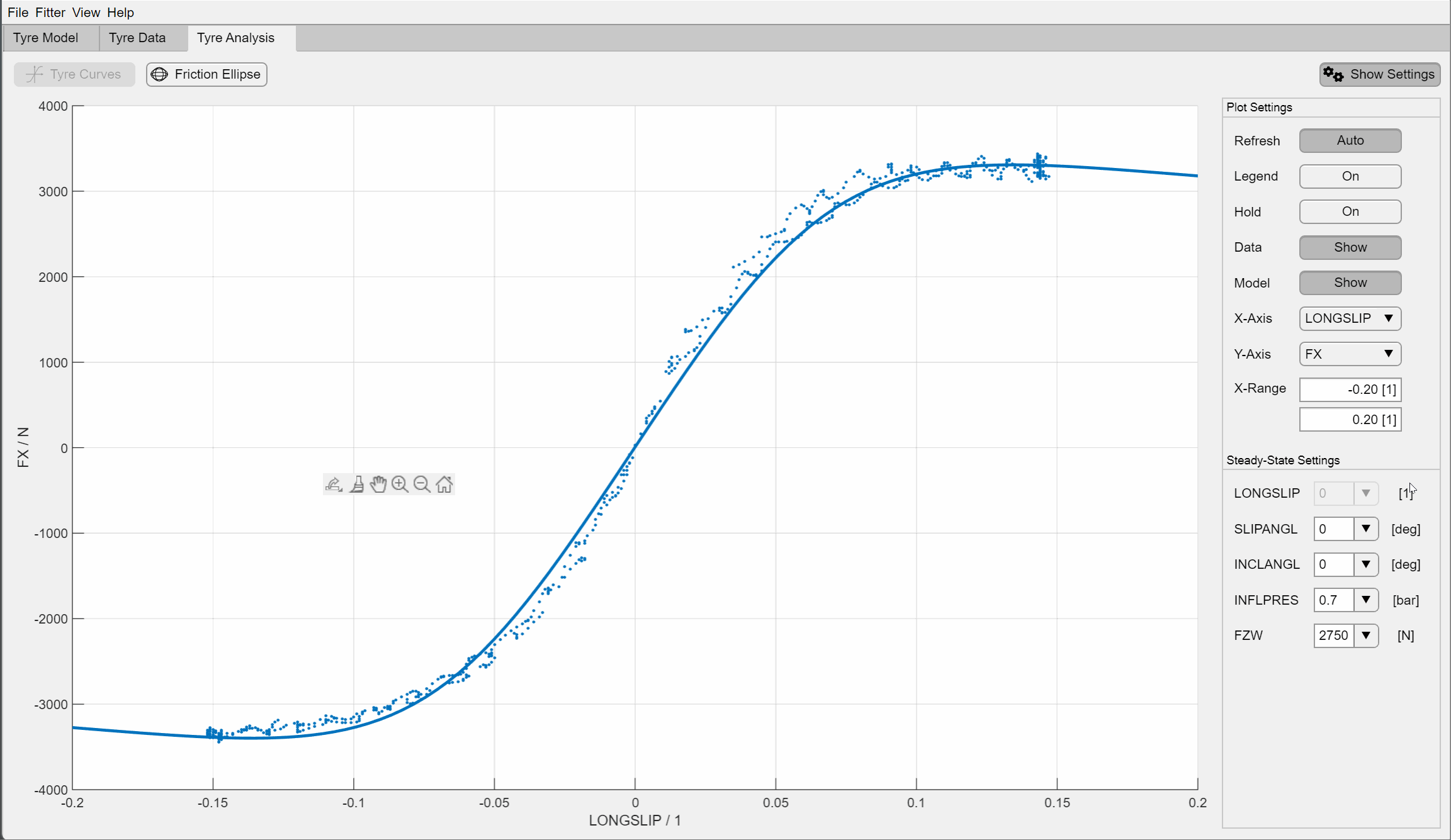Viewport: 1451px width, 840px height.
Task: Expand the INFLPRES 0.7 dropdown arrow
Action: pyautogui.click(x=1365, y=600)
